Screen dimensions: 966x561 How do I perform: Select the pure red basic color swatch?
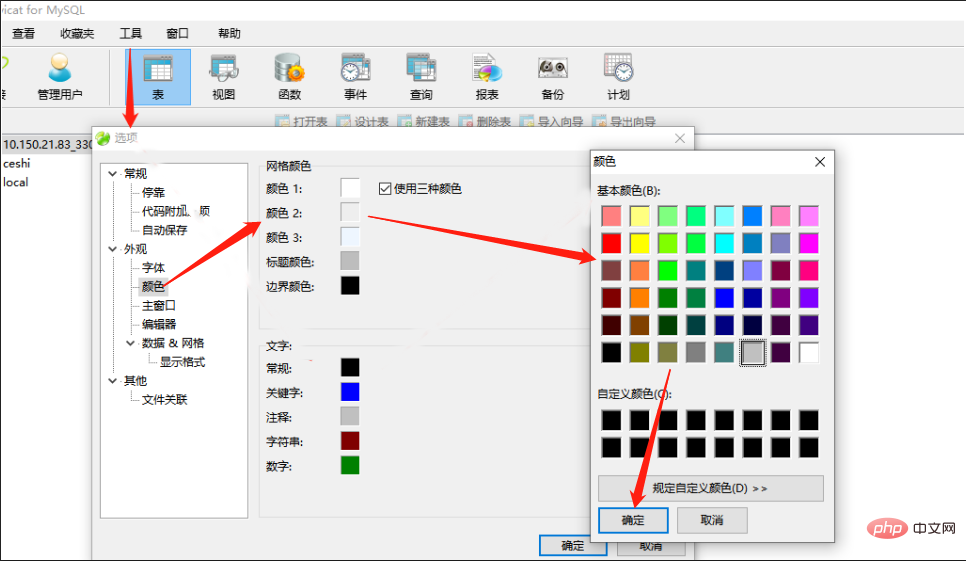(611, 244)
